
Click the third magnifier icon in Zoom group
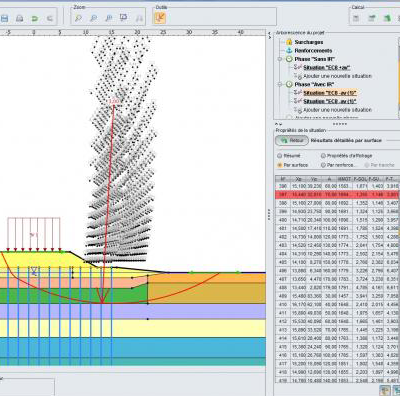[x=109, y=18]
